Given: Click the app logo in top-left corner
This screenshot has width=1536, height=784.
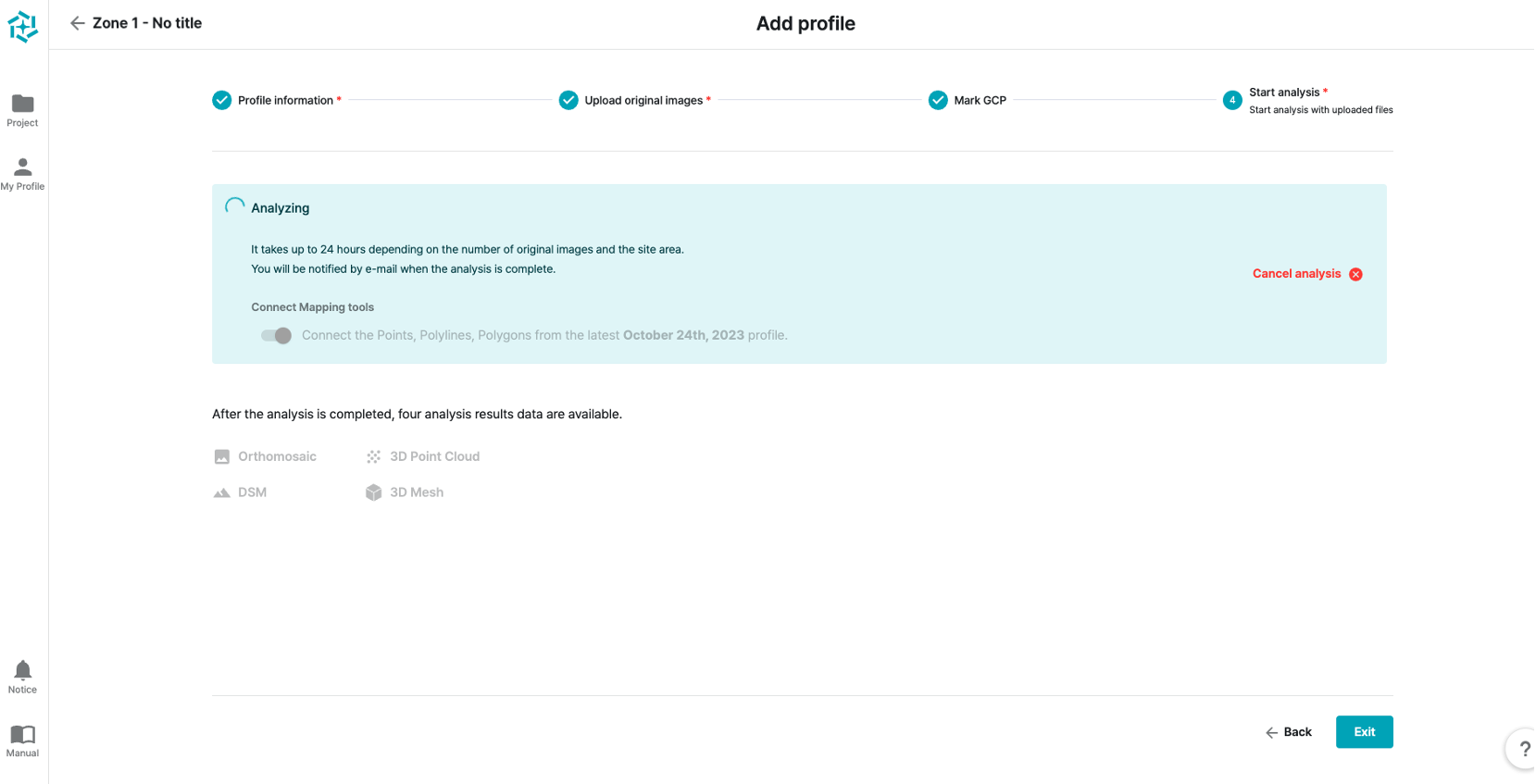Looking at the screenshot, I should click(23, 27).
